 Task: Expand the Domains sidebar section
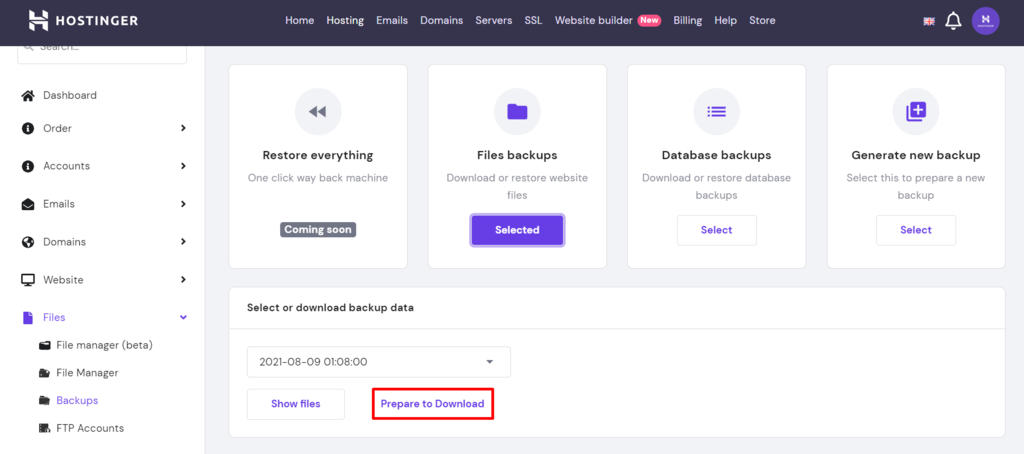[183, 242]
